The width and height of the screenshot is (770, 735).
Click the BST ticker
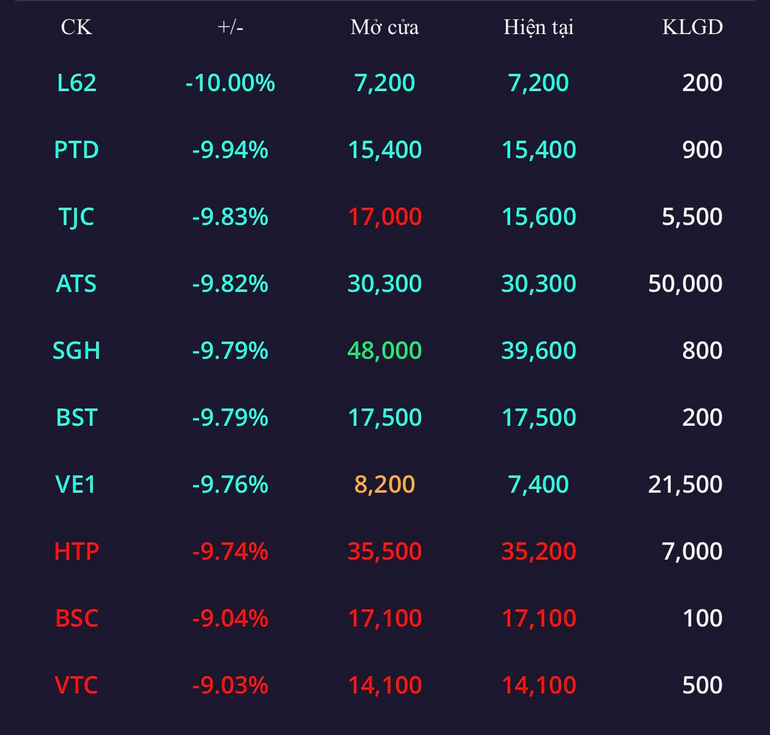click(76, 418)
